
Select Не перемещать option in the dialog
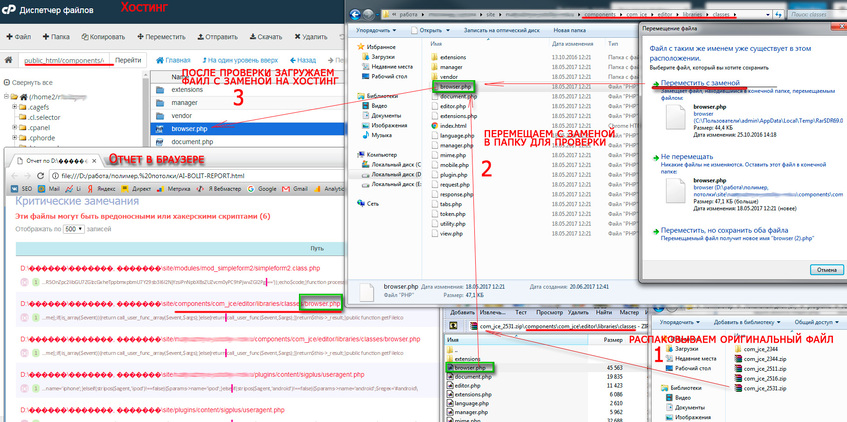[x=695, y=157]
